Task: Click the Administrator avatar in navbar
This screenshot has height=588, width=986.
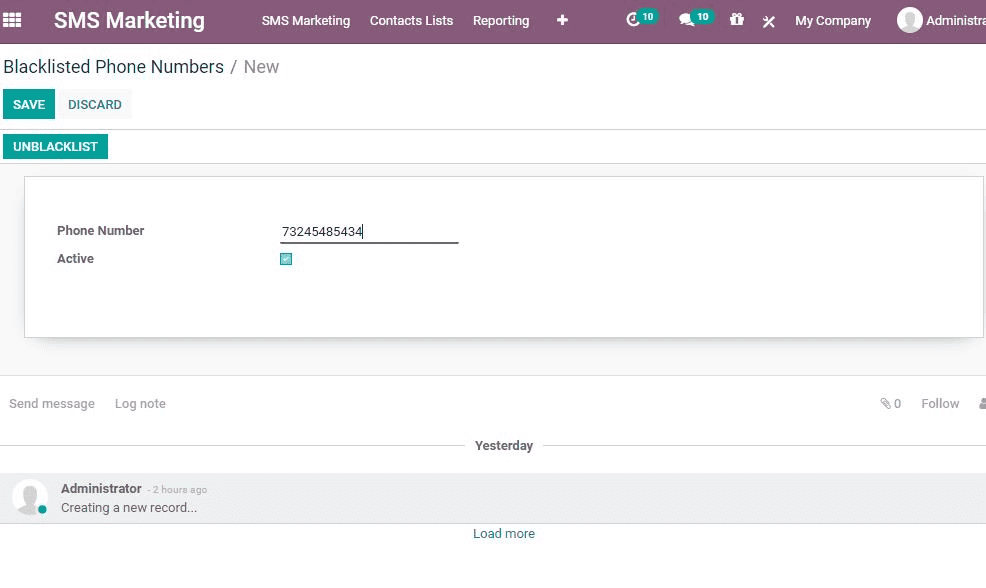Action: coord(909,20)
